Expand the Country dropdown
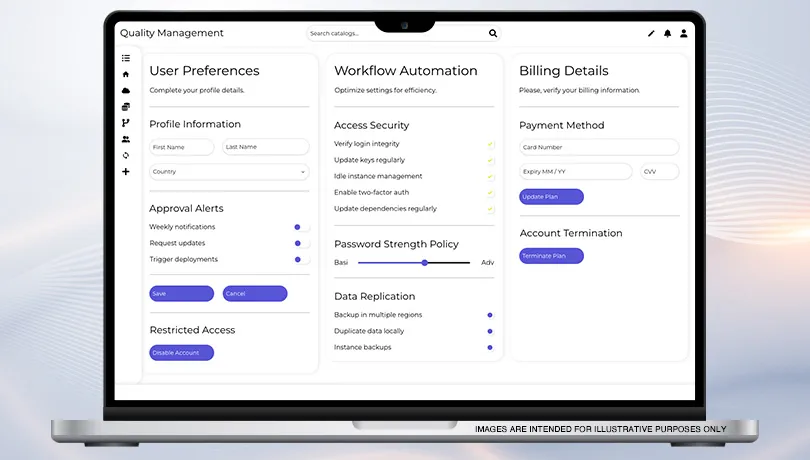810x460 pixels. click(229, 172)
